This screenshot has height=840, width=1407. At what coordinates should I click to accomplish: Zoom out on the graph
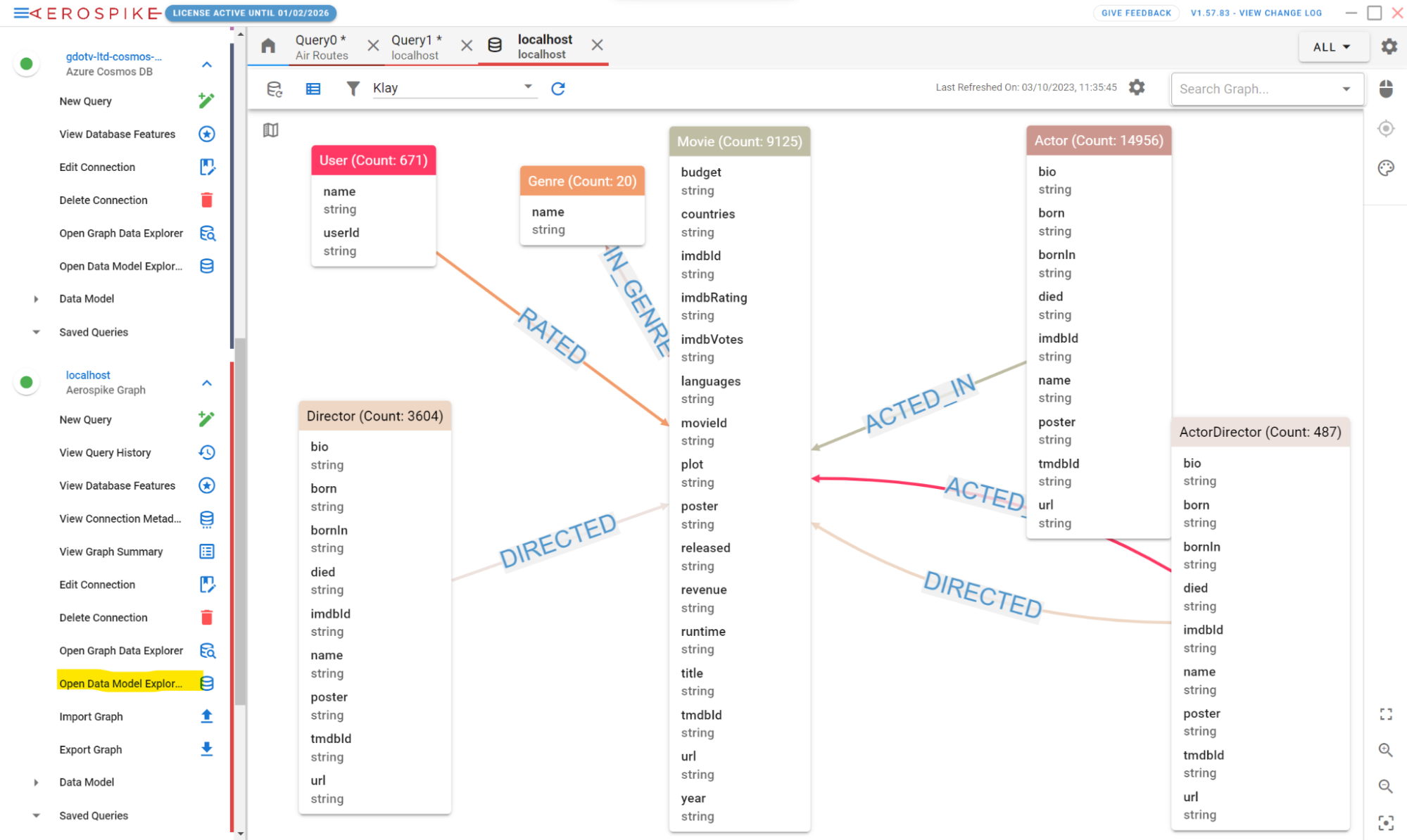click(1385, 786)
